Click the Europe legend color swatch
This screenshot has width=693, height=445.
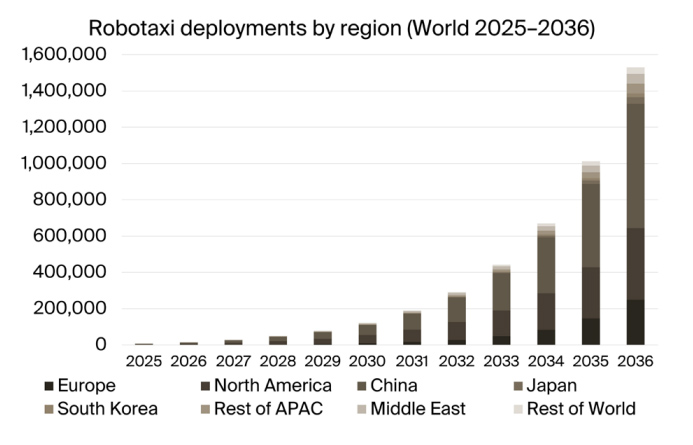click(49, 386)
